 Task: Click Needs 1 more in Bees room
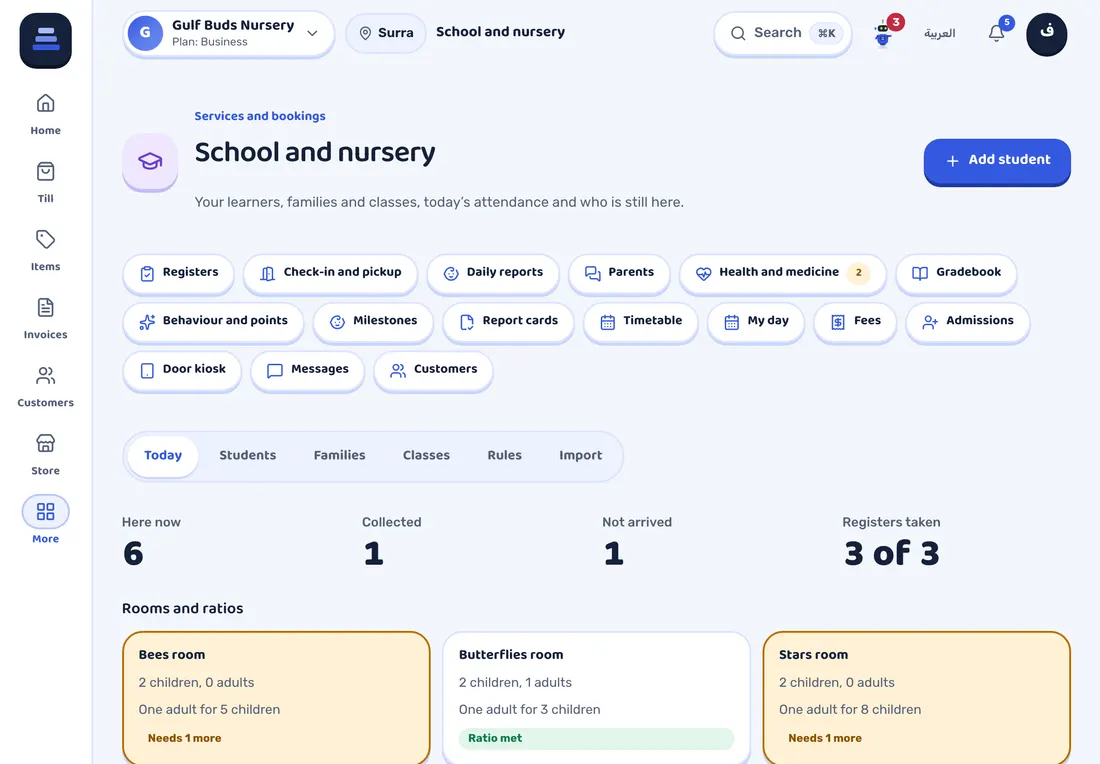coord(185,738)
